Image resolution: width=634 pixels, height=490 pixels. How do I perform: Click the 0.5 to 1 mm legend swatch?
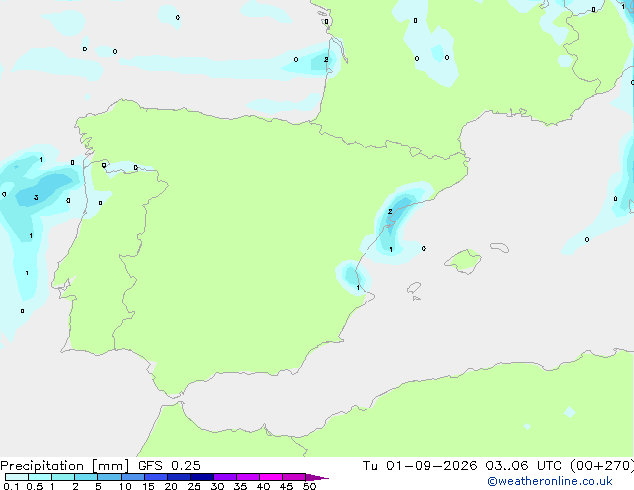[40, 477]
